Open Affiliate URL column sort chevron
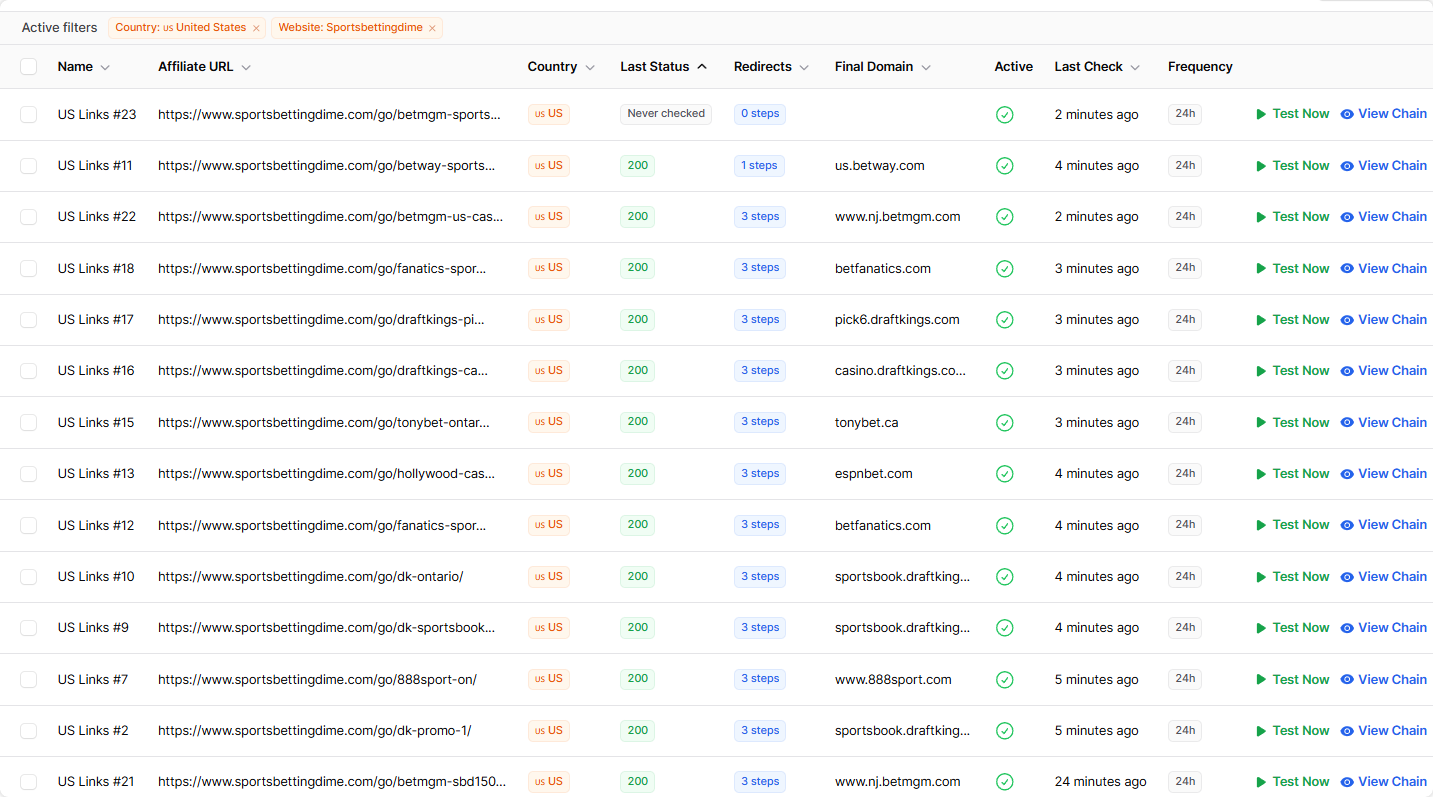This screenshot has width=1433, height=797. (x=246, y=67)
